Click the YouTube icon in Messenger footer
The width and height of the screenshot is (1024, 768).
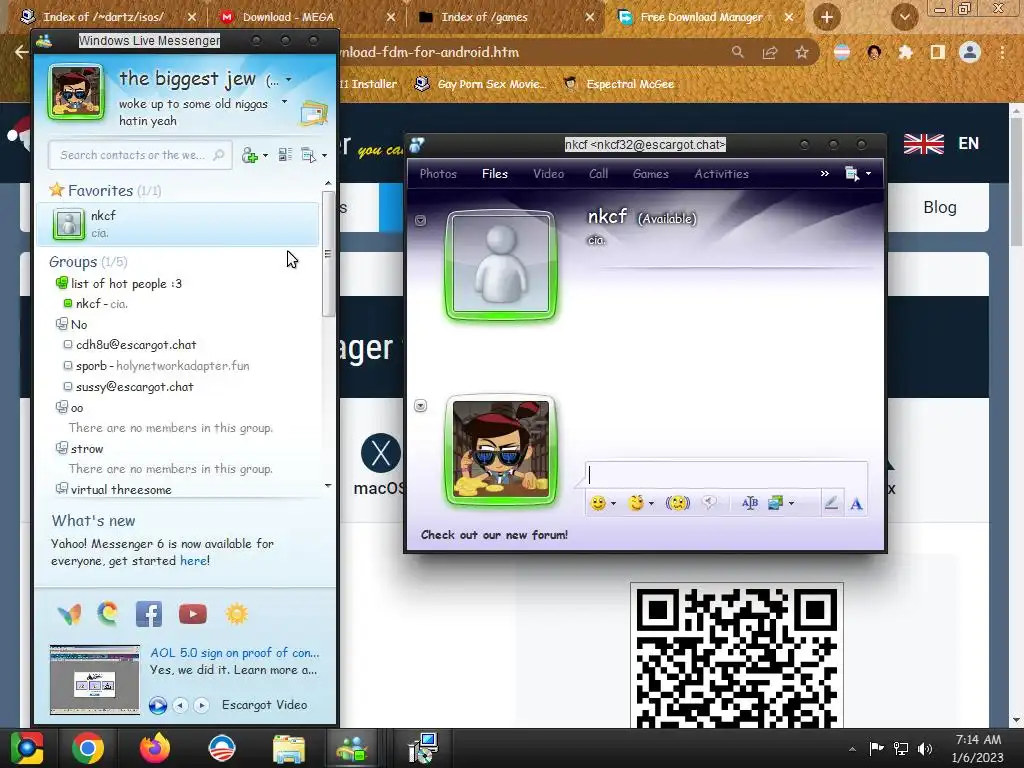click(x=193, y=614)
